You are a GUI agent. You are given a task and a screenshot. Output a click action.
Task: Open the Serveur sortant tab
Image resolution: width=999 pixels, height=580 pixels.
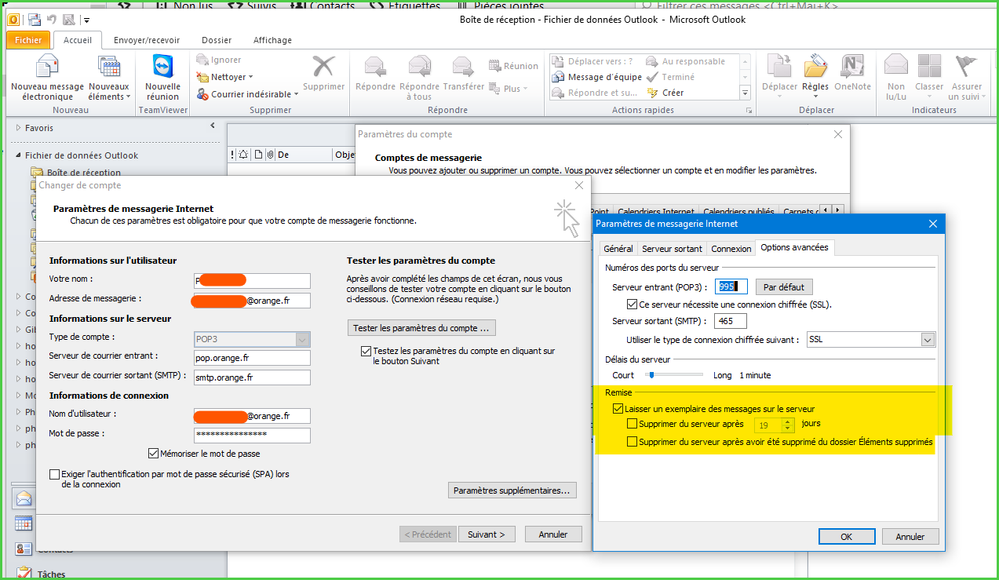click(672, 249)
